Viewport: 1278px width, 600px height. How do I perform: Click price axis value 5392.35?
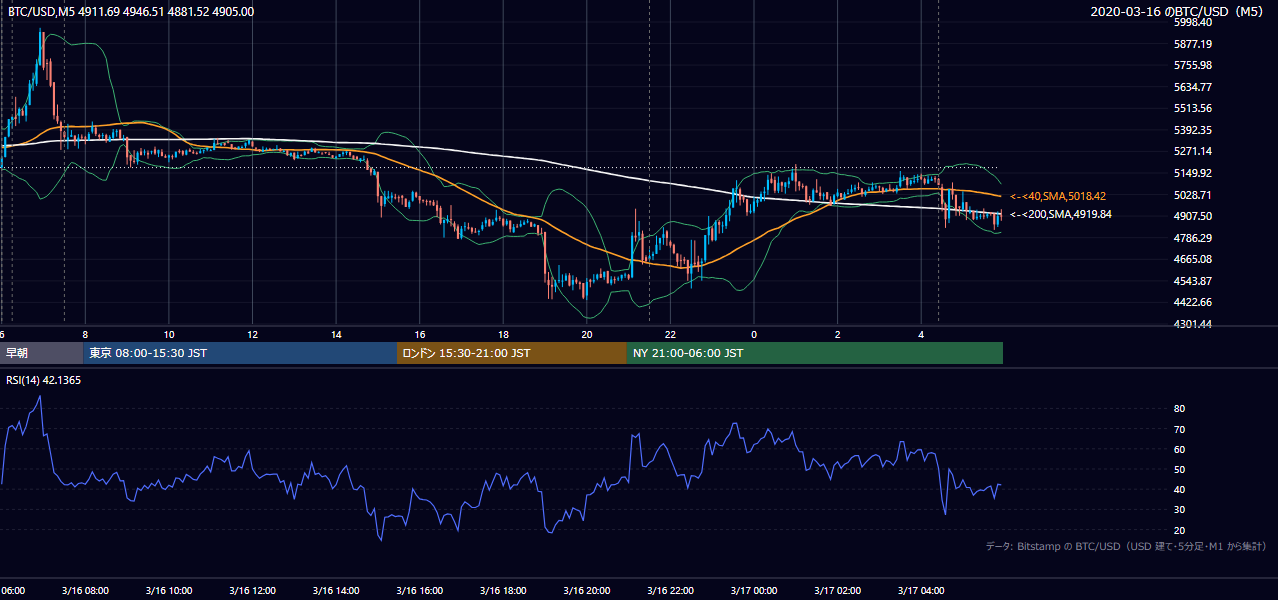[x=1193, y=130]
